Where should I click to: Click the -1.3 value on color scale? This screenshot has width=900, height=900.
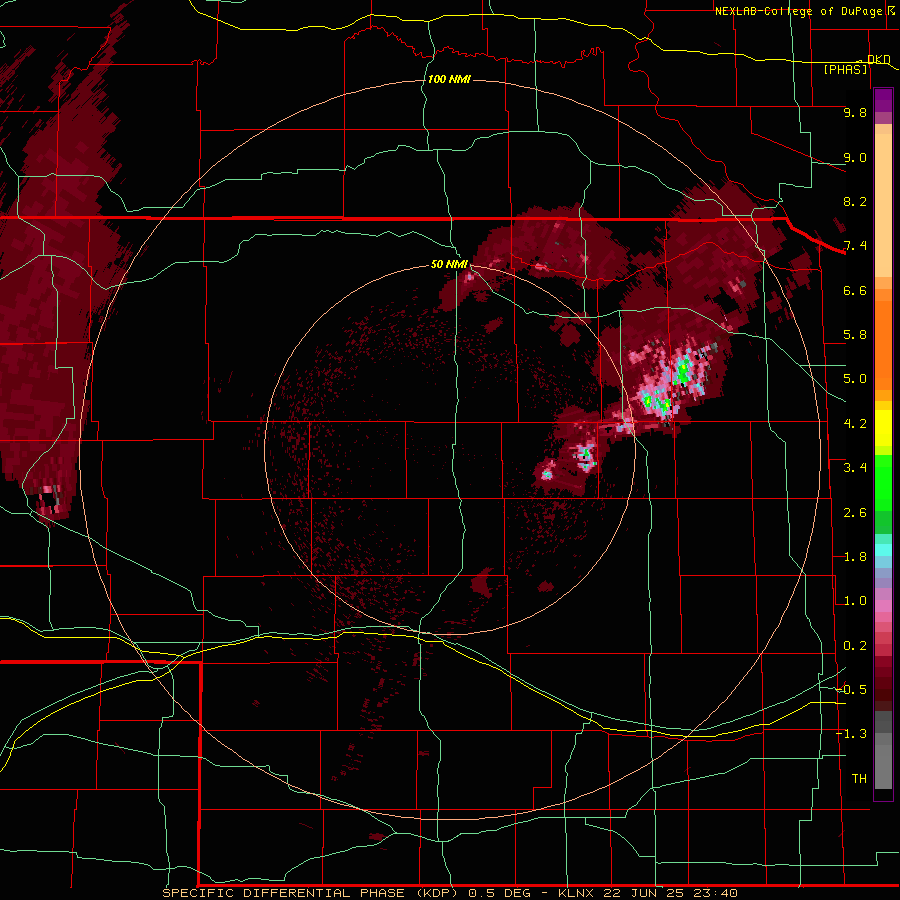pos(852,735)
